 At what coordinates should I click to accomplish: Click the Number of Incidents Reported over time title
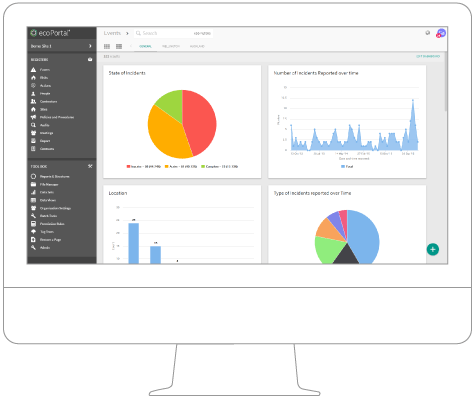[x=316, y=73]
